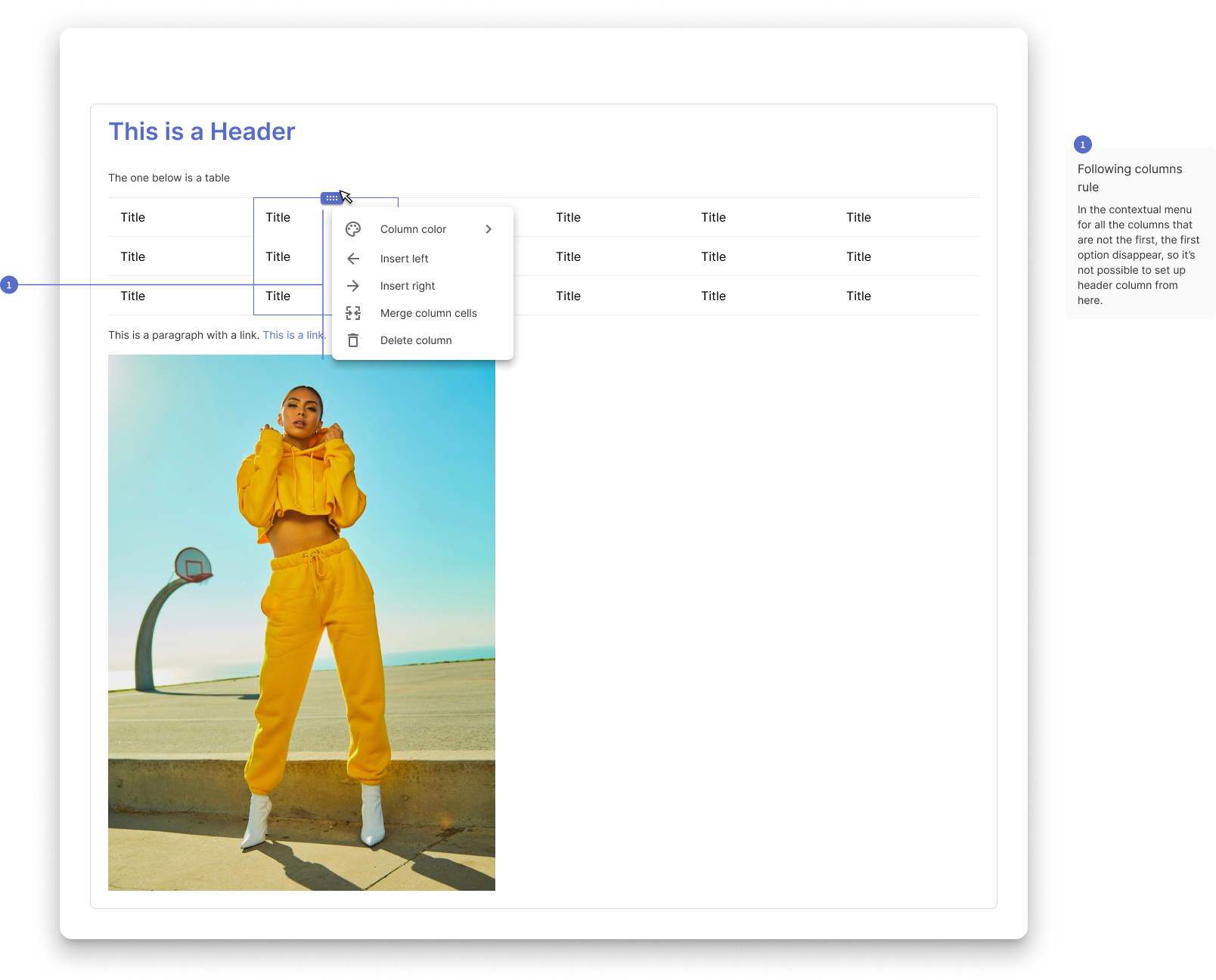Click "This is a paragraph with a link." text
Screen dimensions: 1216x980
(184, 335)
